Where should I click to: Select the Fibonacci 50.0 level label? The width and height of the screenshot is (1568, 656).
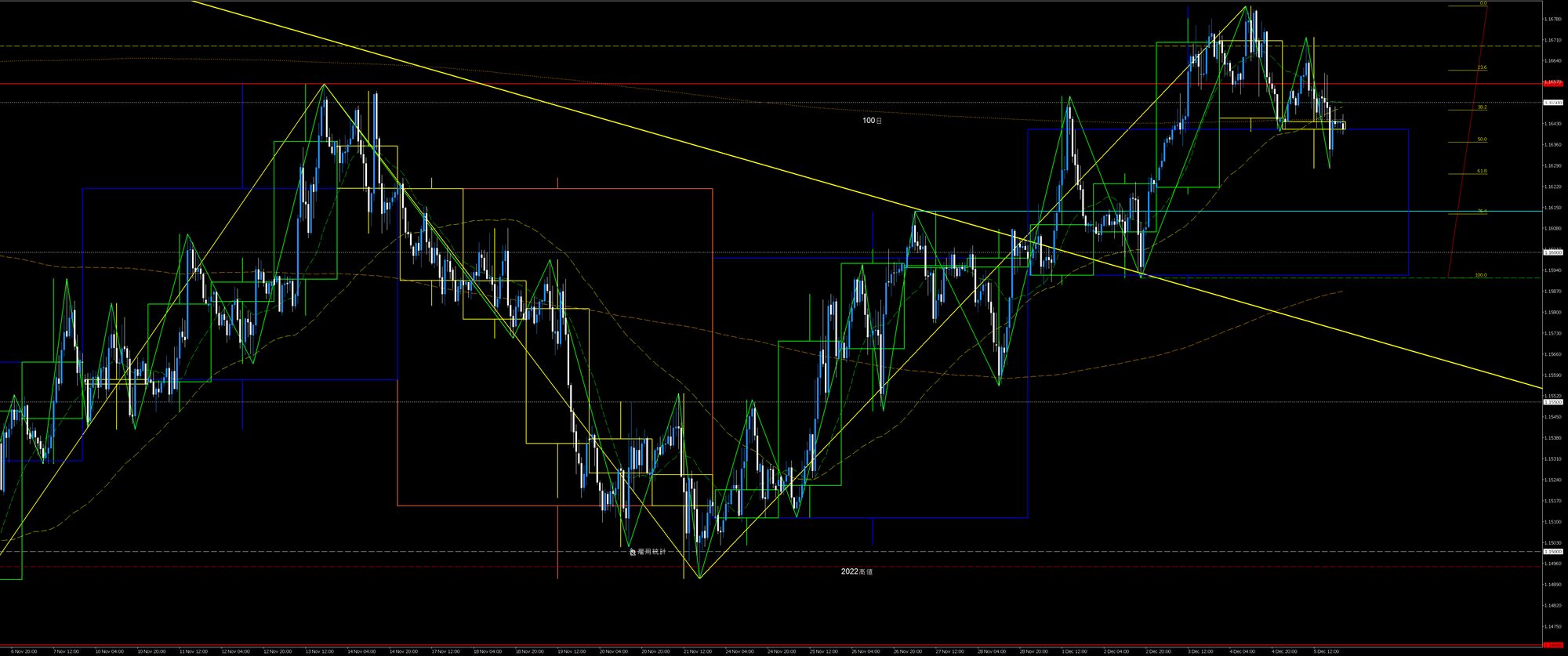(1482, 140)
